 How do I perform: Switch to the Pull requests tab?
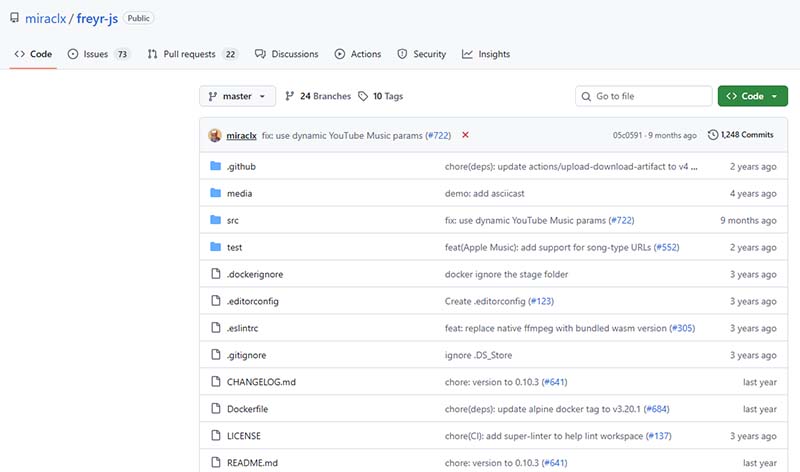pos(192,54)
